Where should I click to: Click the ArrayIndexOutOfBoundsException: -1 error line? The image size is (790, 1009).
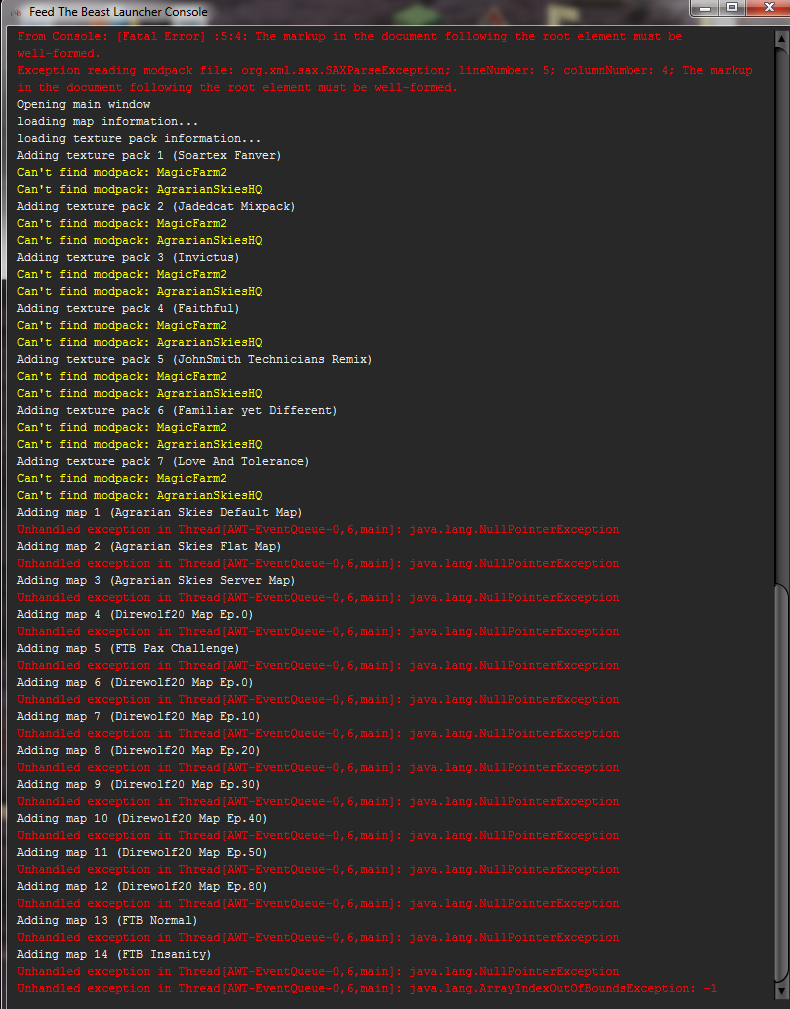(x=367, y=988)
